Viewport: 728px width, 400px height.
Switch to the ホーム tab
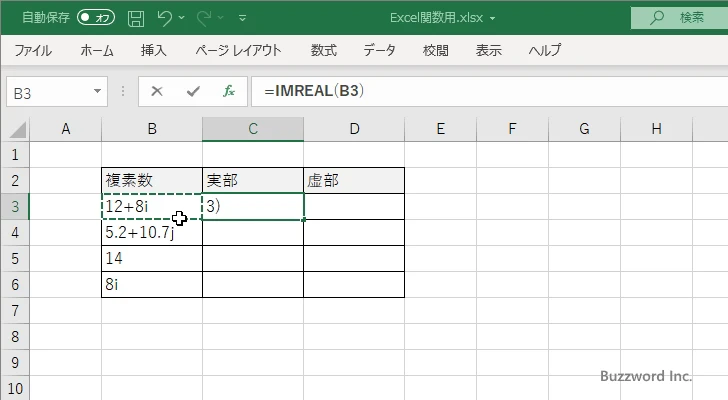coord(97,50)
